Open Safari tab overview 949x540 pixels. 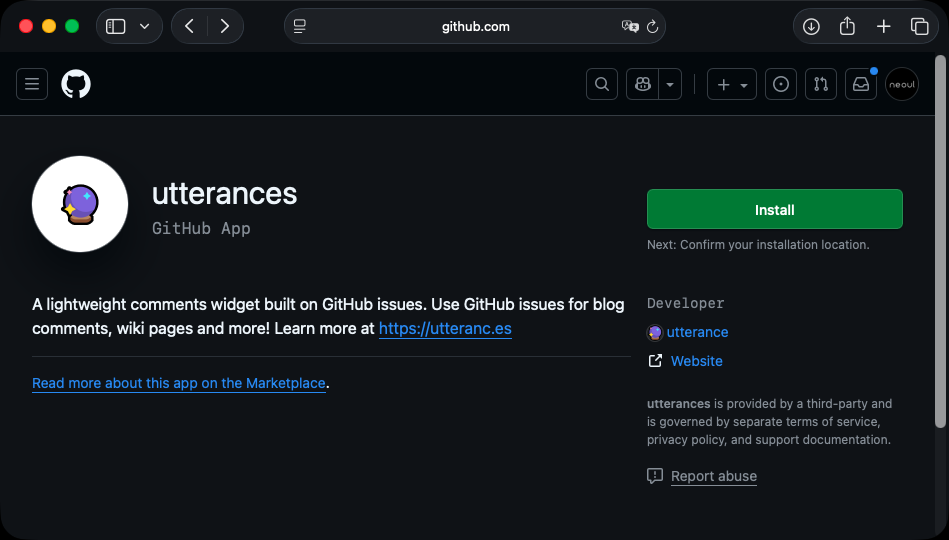(x=919, y=27)
